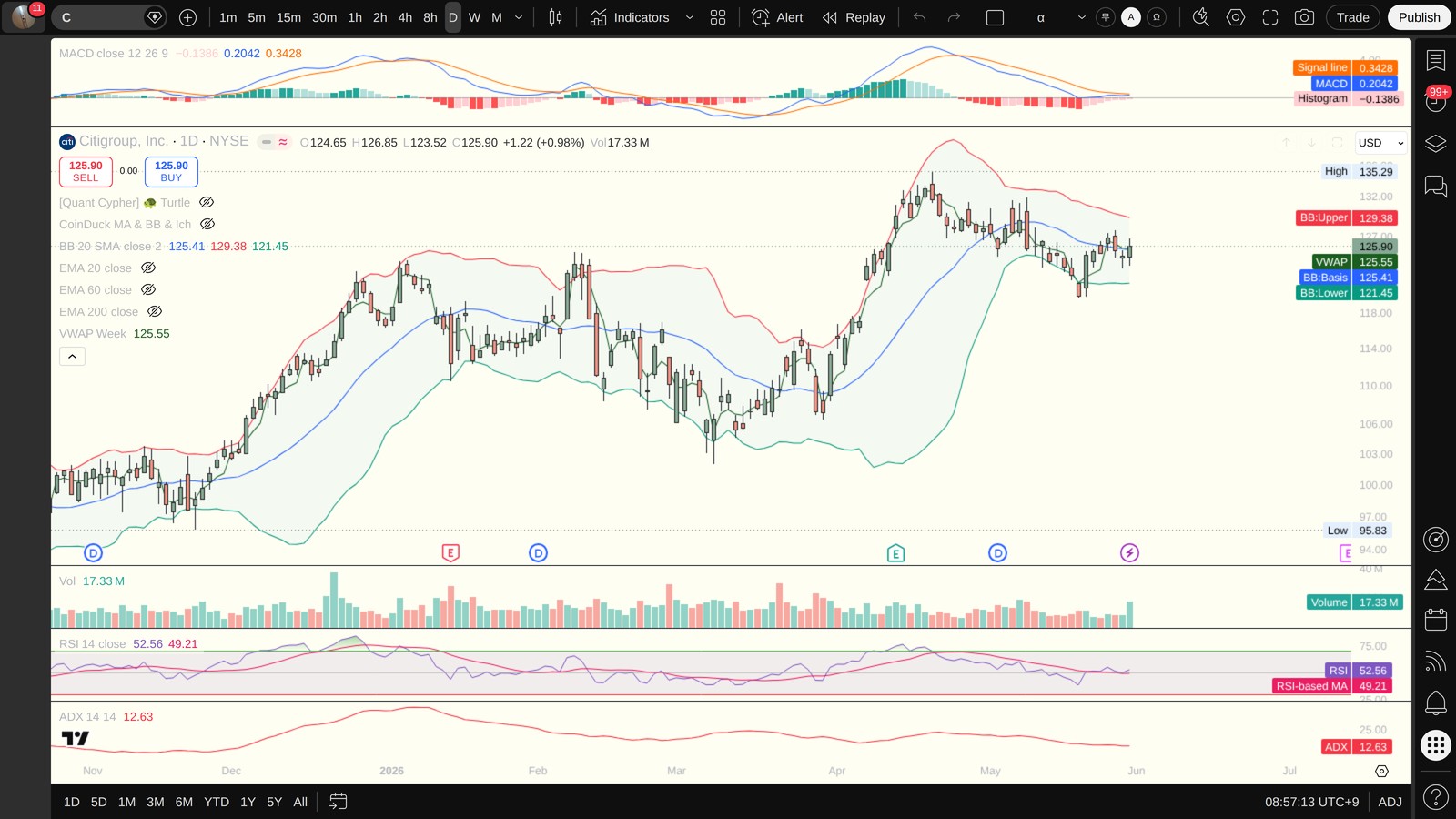The image size is (1456, 819).
Task: Open the watchlist panel in right sidebar
Action: (1436, 60)
